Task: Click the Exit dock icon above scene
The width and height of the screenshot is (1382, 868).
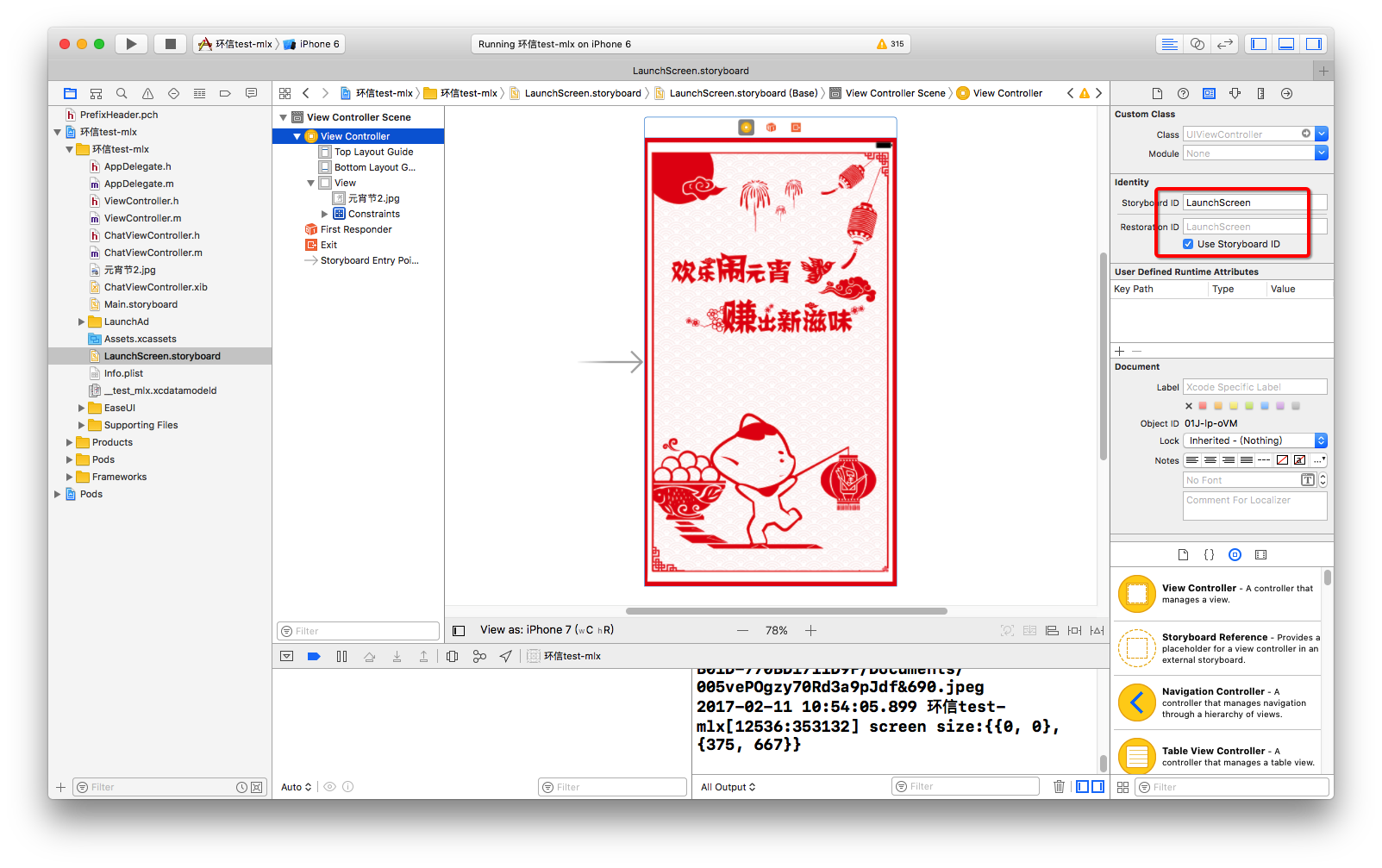Action: point(796,128)
